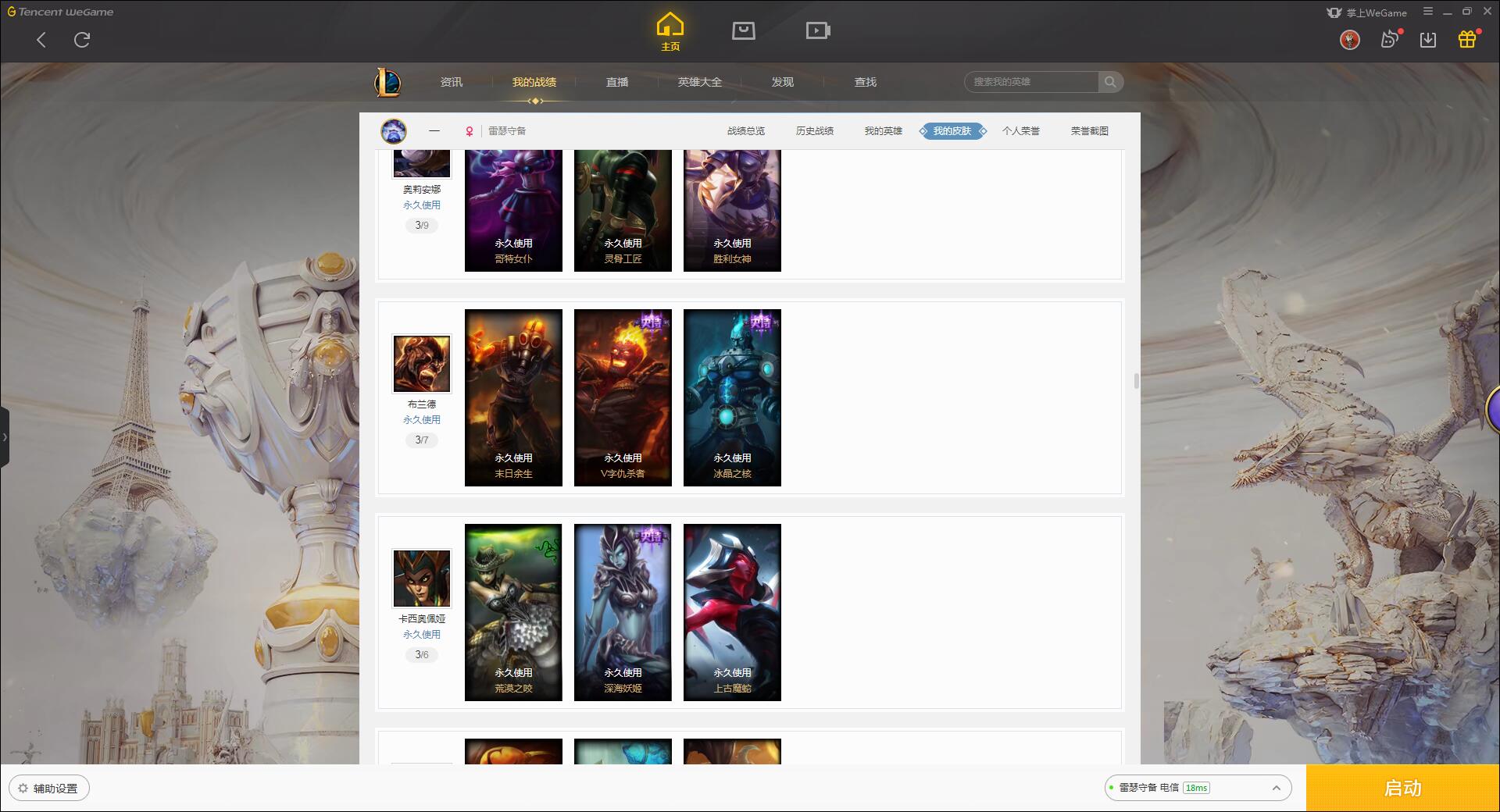
Task: Open the friends notification icon
Action: tap(1390, 39)
